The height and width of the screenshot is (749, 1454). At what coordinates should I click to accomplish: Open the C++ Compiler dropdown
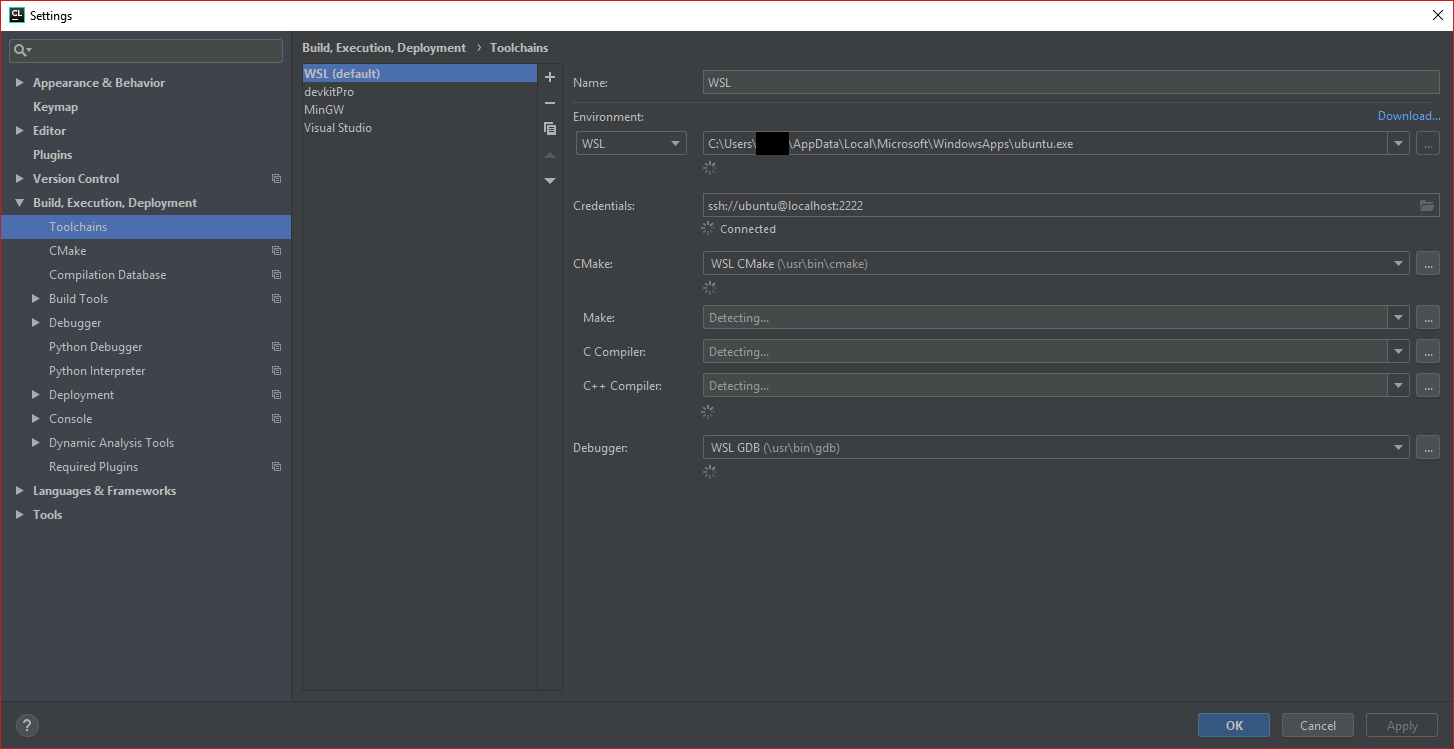point(1398,386)
